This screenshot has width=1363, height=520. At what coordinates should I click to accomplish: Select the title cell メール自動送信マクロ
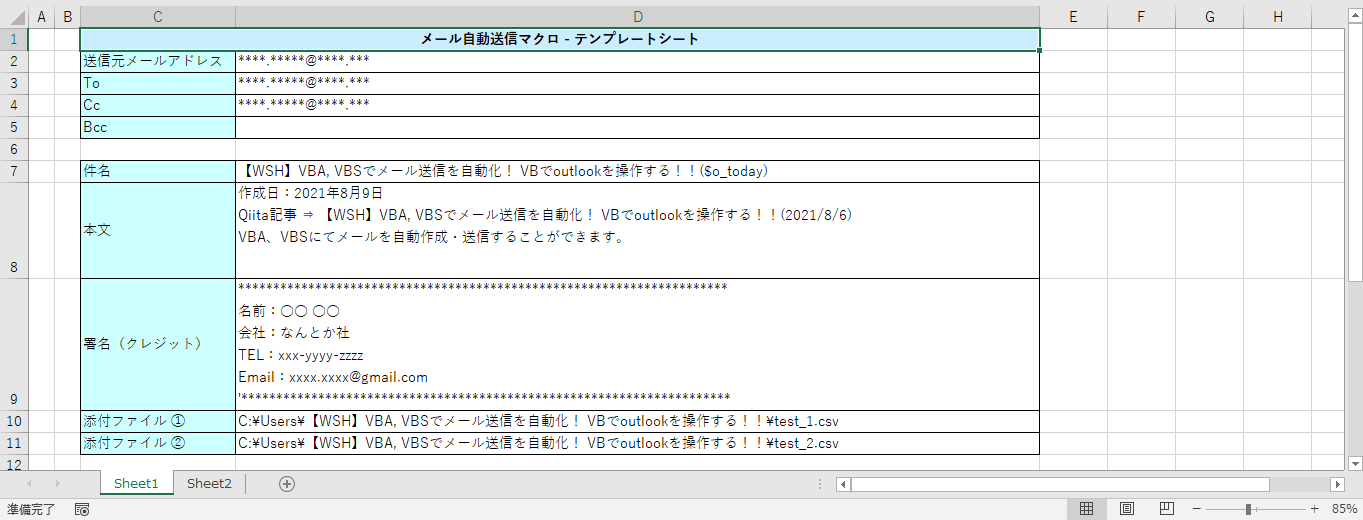pyautogui.click(x=560, y=39)
